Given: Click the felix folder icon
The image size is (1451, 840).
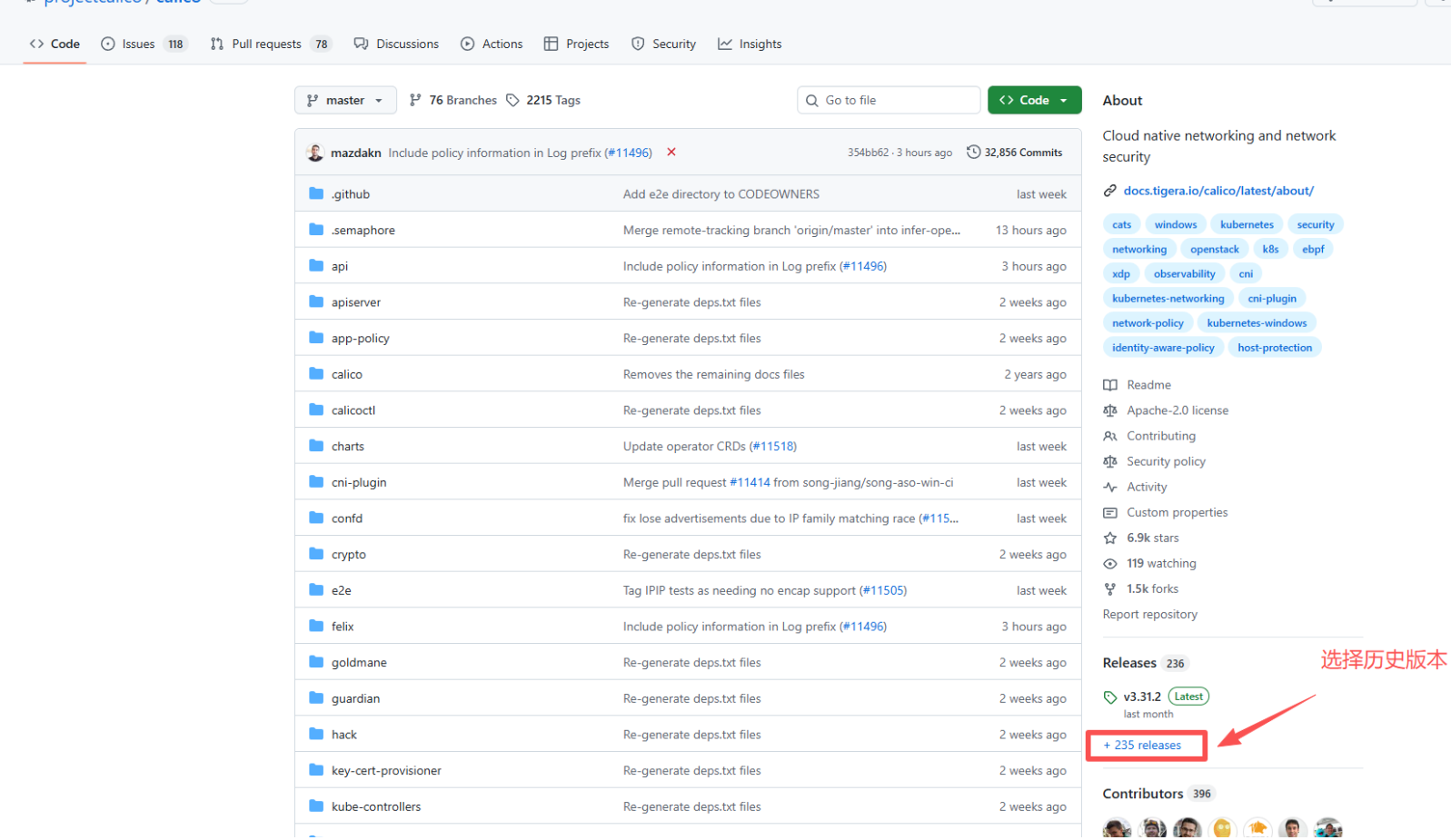Looking at the screenshot, I should (316, 626).
